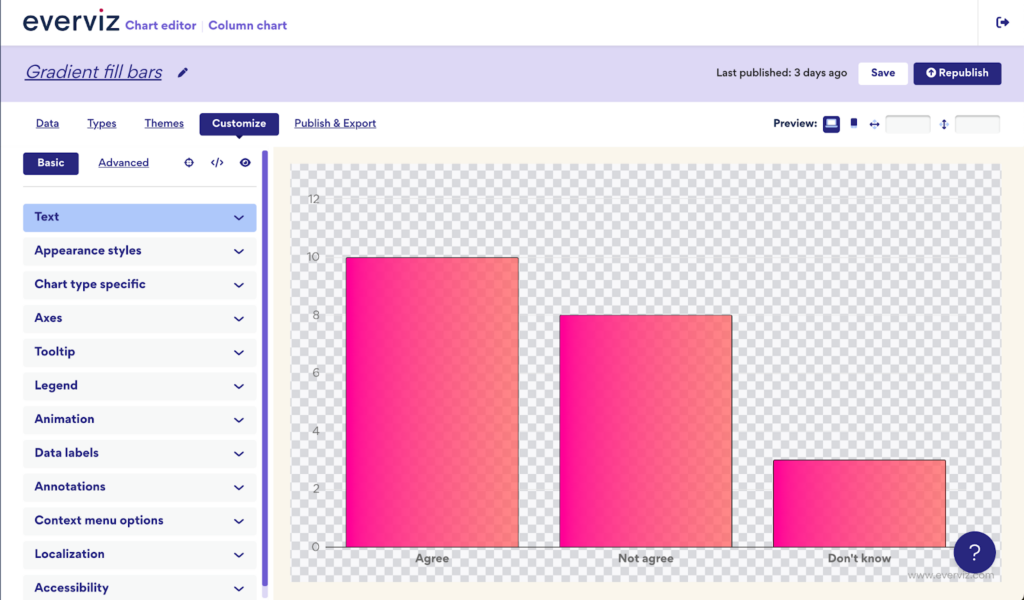Image resolution: width=1024 pixels, height=600 pixels.
Task: Open the help question mark button
Action: (x=974, y=552)
